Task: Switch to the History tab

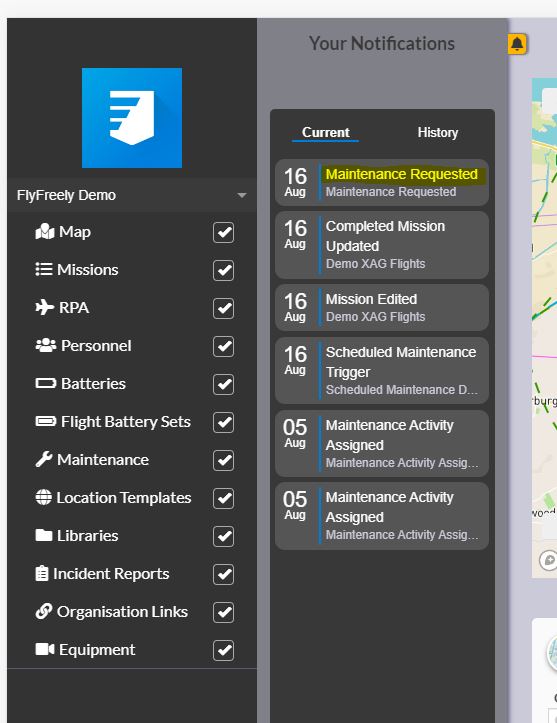Action: (438, 133)
